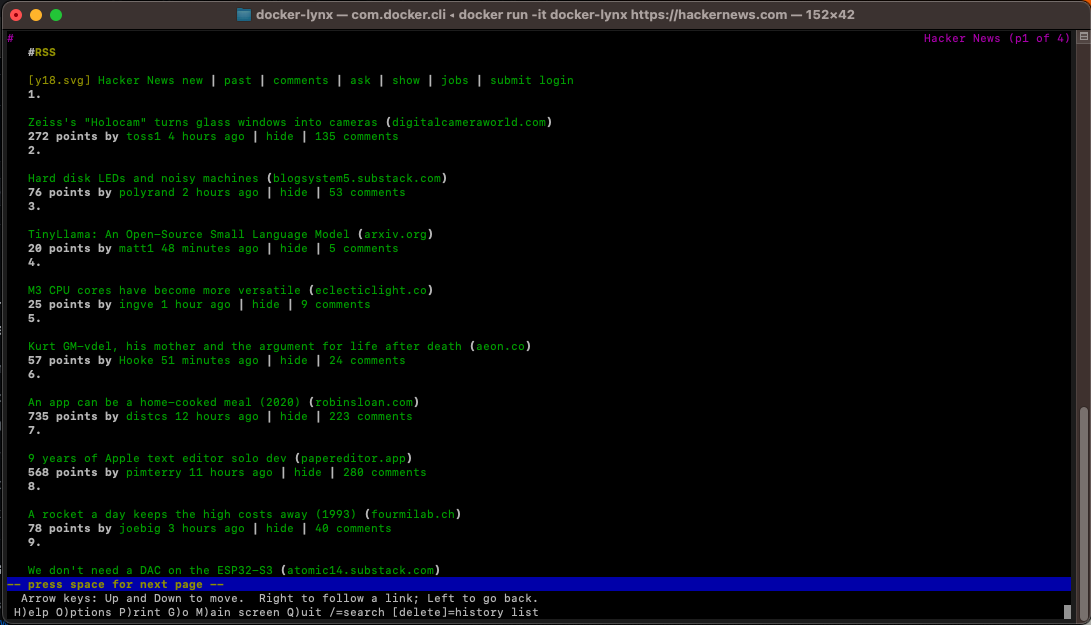Go to the 'past' section
The width and height of the screenshot is (1091, 625).
238,80
